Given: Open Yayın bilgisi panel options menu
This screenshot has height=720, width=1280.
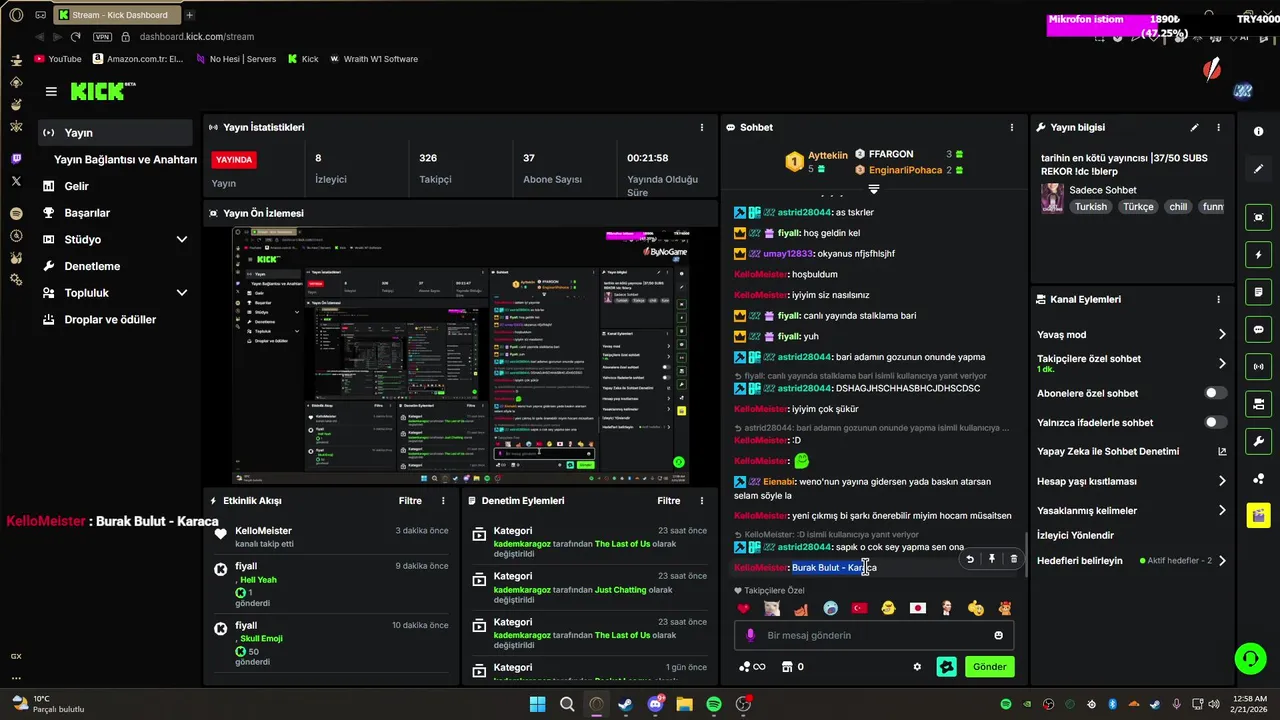Looking at the screenshot, I should (1218, 128).
